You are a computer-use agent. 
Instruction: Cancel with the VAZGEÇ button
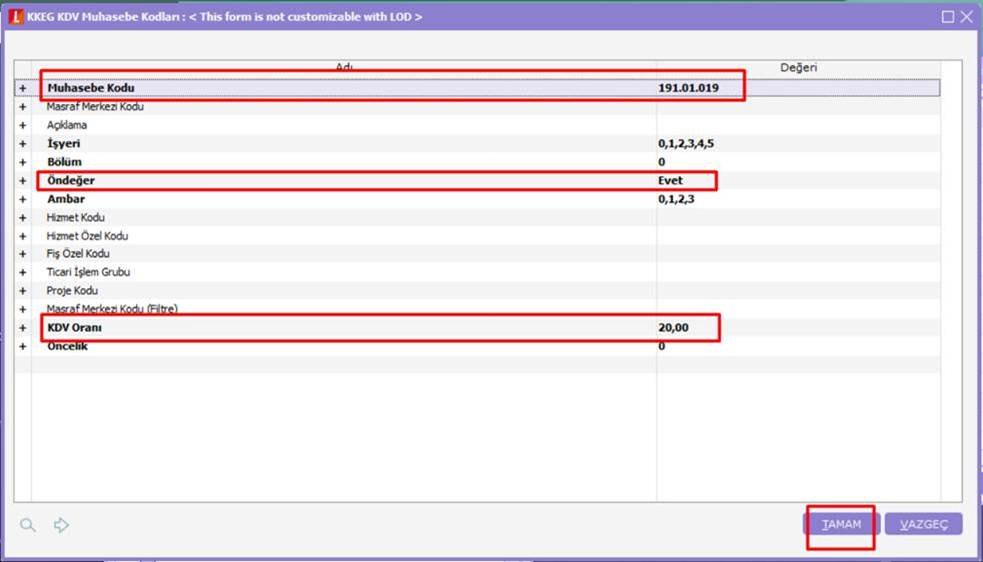923,524
